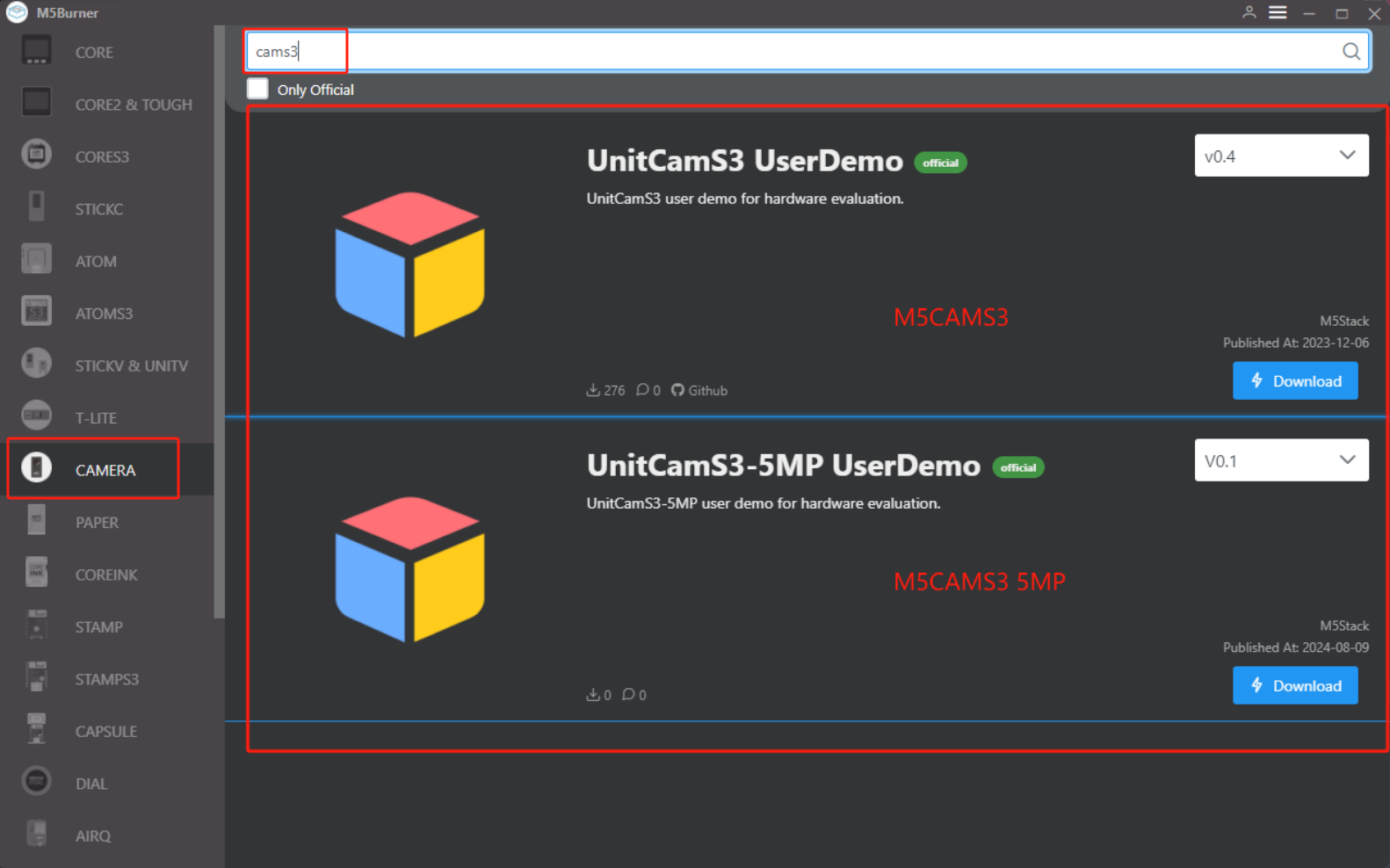Screen dimensions: 1390x868
Task: Select the AIRQ device icon
Action: tap(36, 833)
